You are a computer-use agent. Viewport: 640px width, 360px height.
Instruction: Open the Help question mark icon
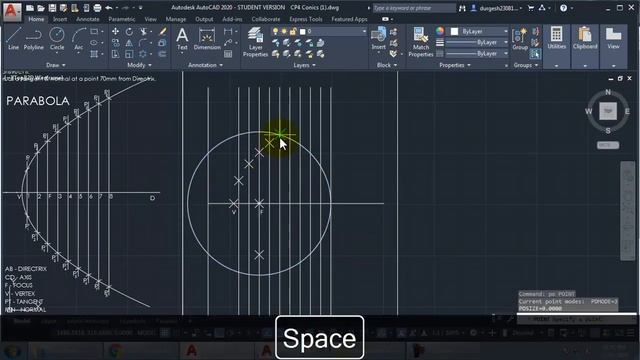coord(563,8)
